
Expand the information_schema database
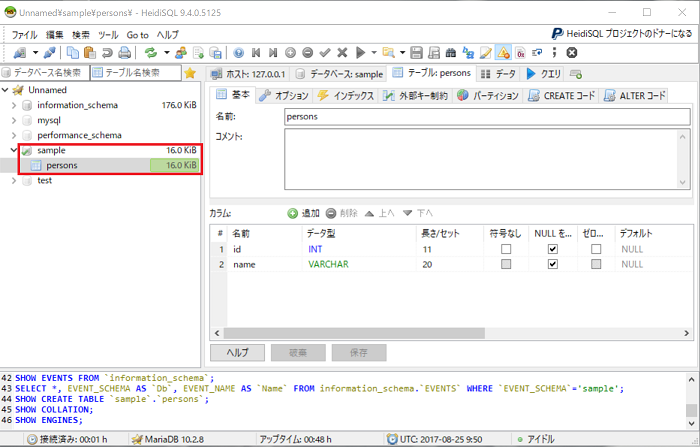point(14,105)
